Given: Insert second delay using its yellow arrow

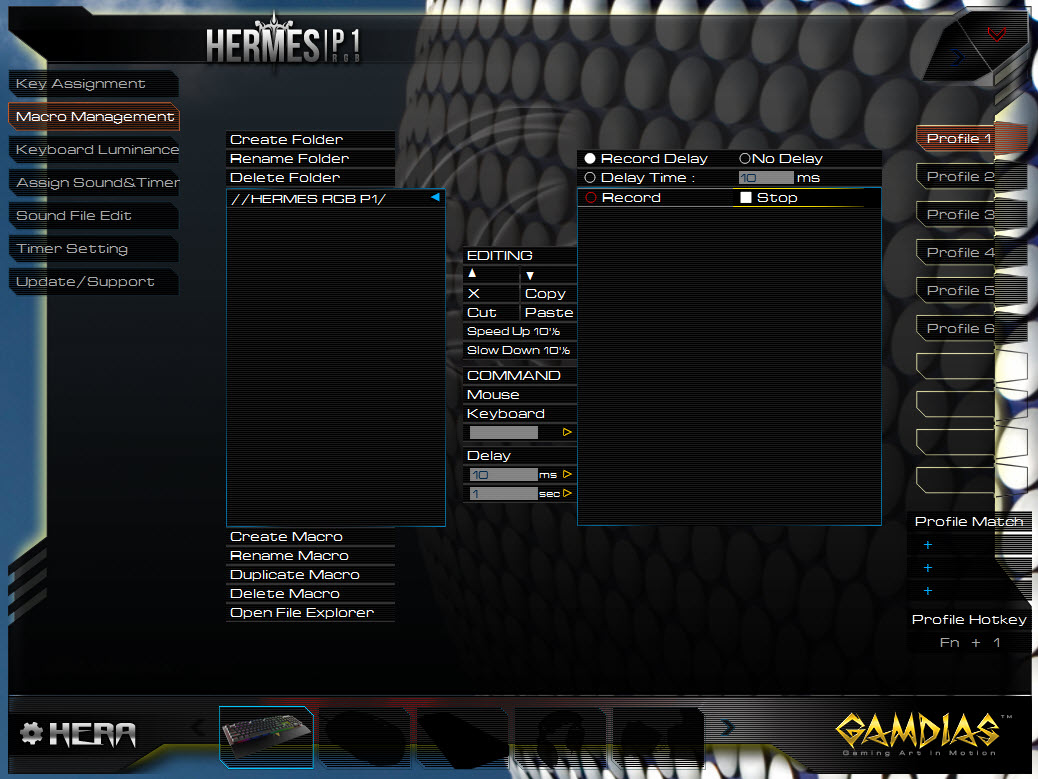Looking at the screenshot, I should point(567,493).
